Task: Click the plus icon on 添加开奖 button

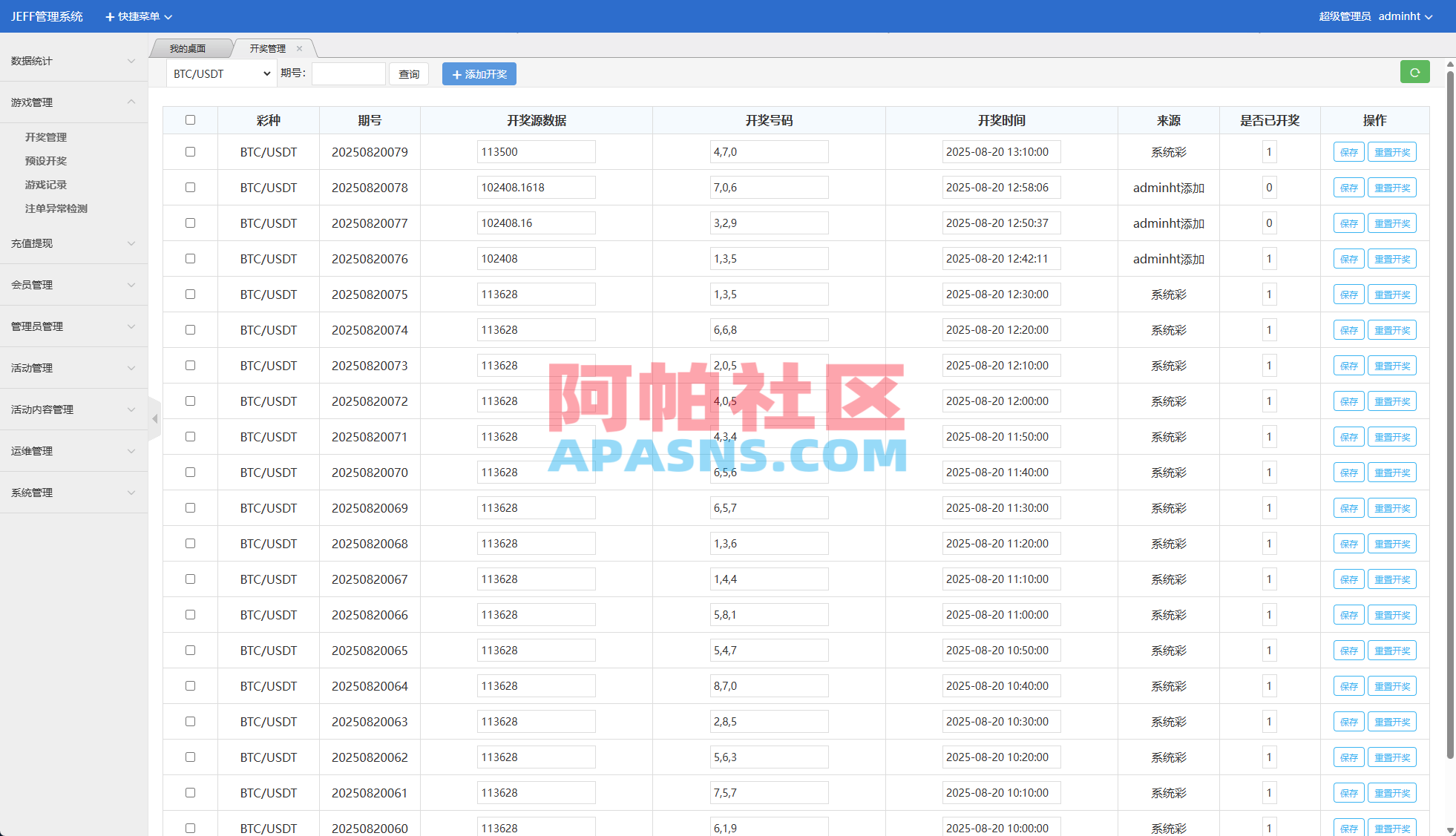Action: (457, 73)
